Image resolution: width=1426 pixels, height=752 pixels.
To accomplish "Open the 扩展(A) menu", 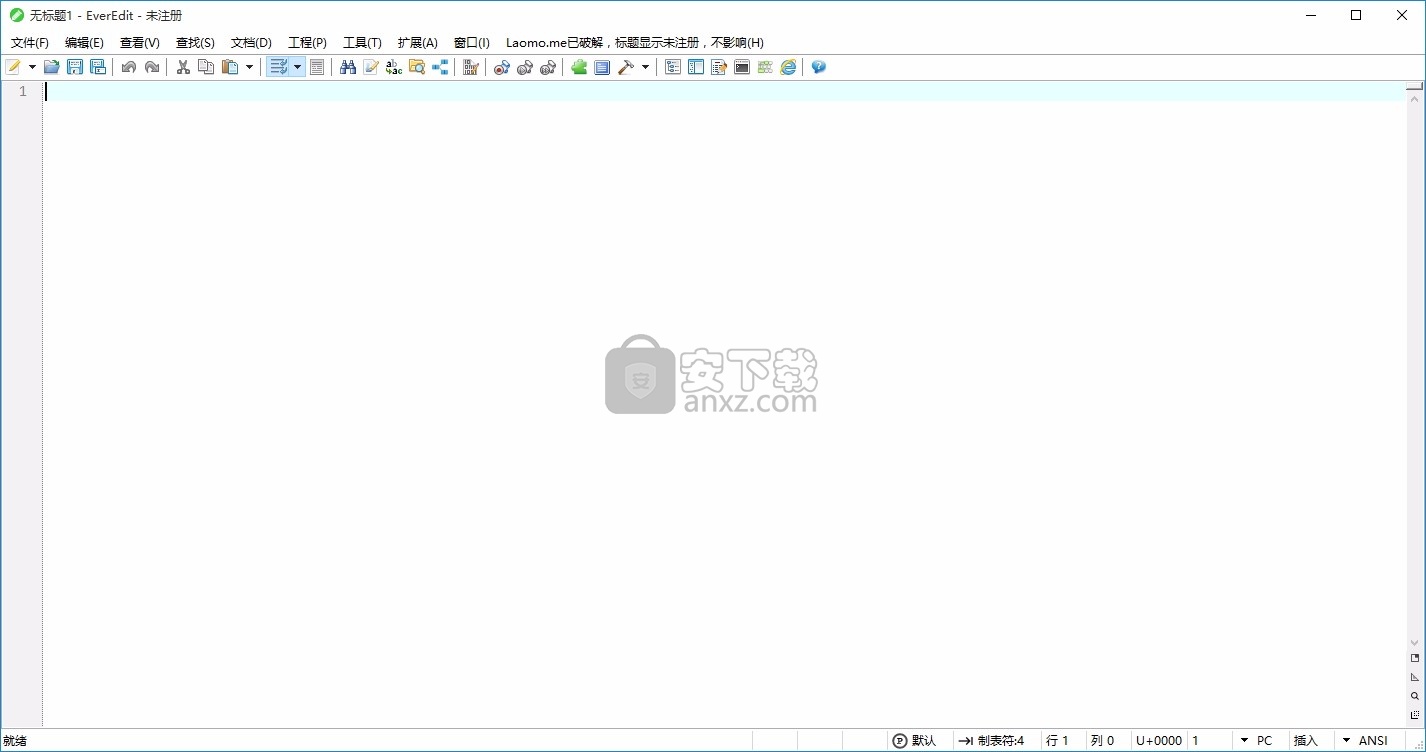I will [418, 43].
